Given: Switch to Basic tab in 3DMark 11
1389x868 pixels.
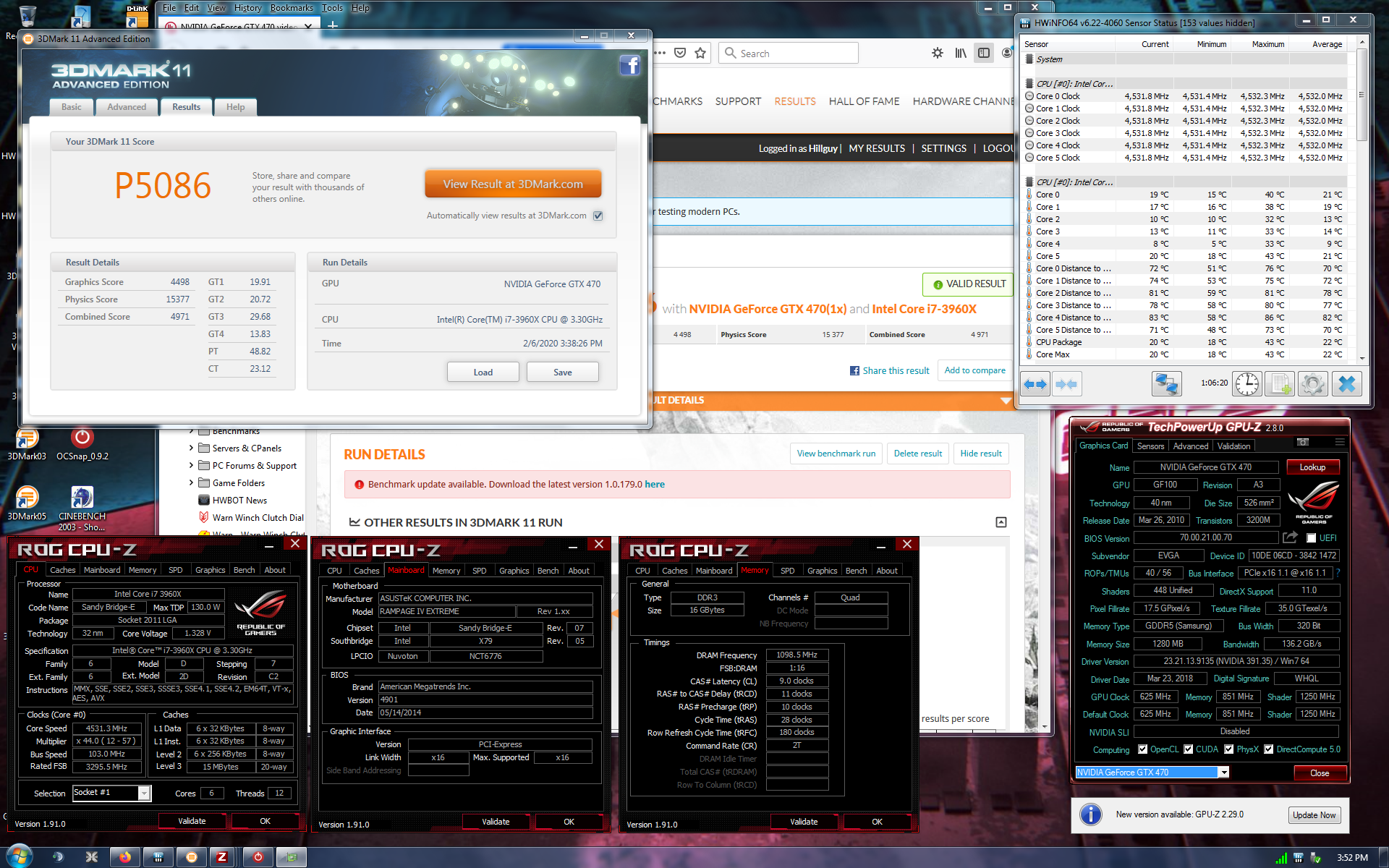Looking at the screenshot, I should tap(72, 107).
